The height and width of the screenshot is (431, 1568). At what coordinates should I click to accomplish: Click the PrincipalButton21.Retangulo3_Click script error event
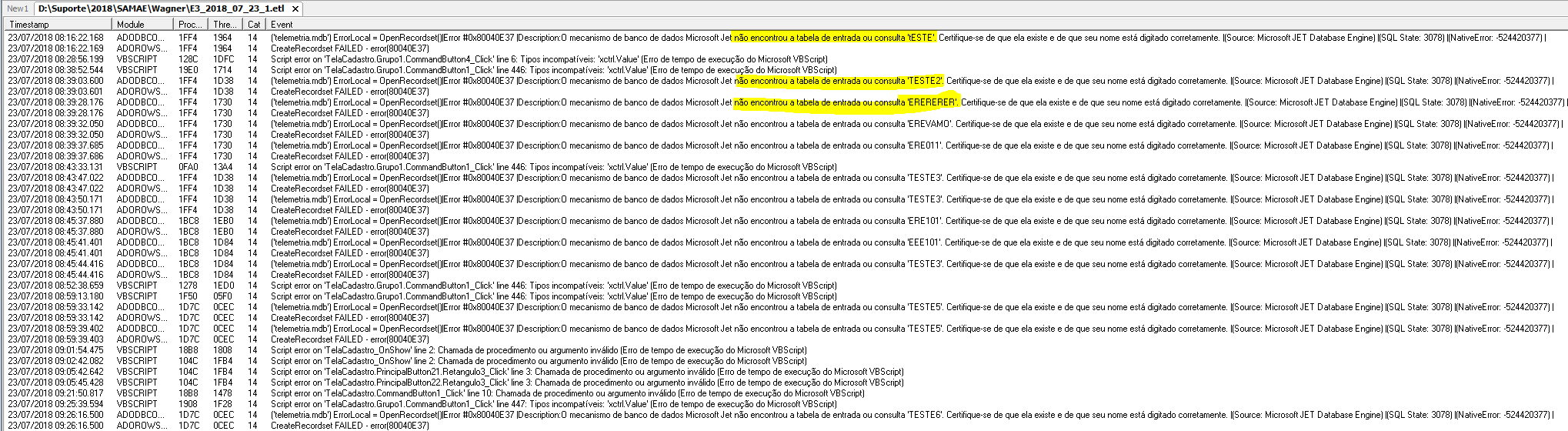tap(587, 372)
